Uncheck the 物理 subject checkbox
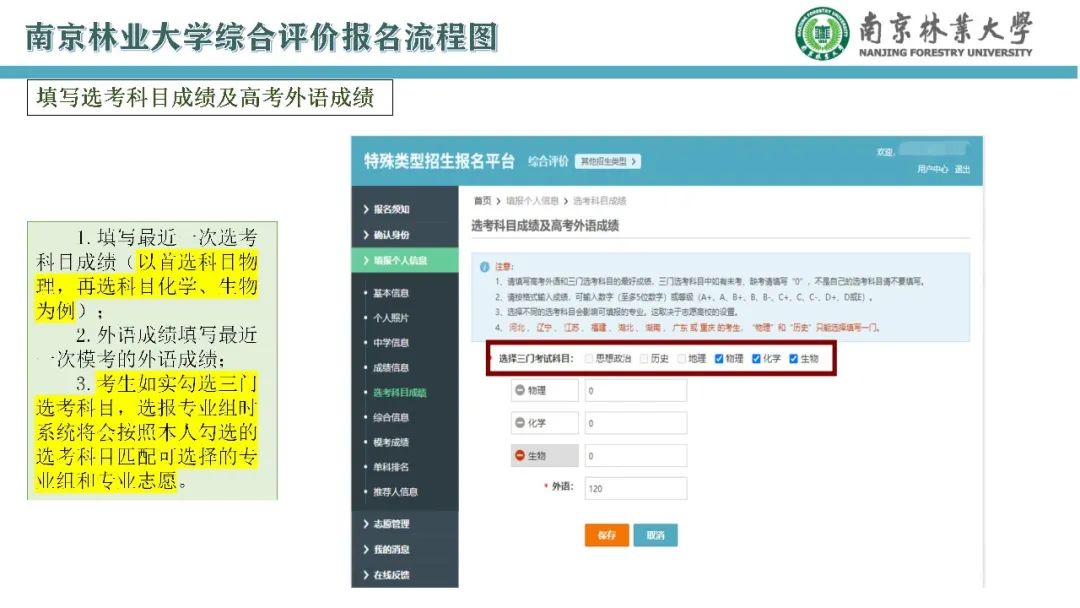The width and height of the screenshot is (1080, 608). tap(719, 359)
